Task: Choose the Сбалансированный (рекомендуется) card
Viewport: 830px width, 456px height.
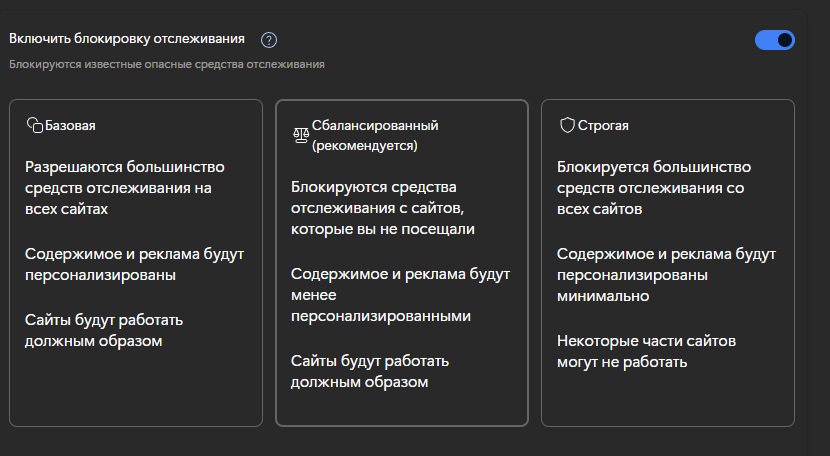Action: [402, 263]
